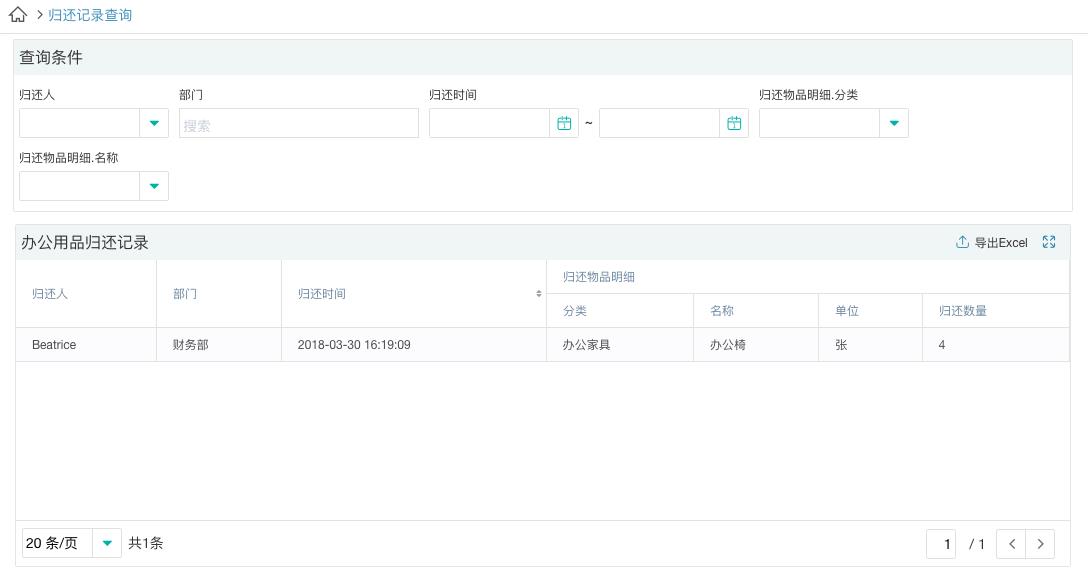This screenshot has height=584, width=1088.
Task: Sort by 归还时间 column arrows
Action: [538, 294]
